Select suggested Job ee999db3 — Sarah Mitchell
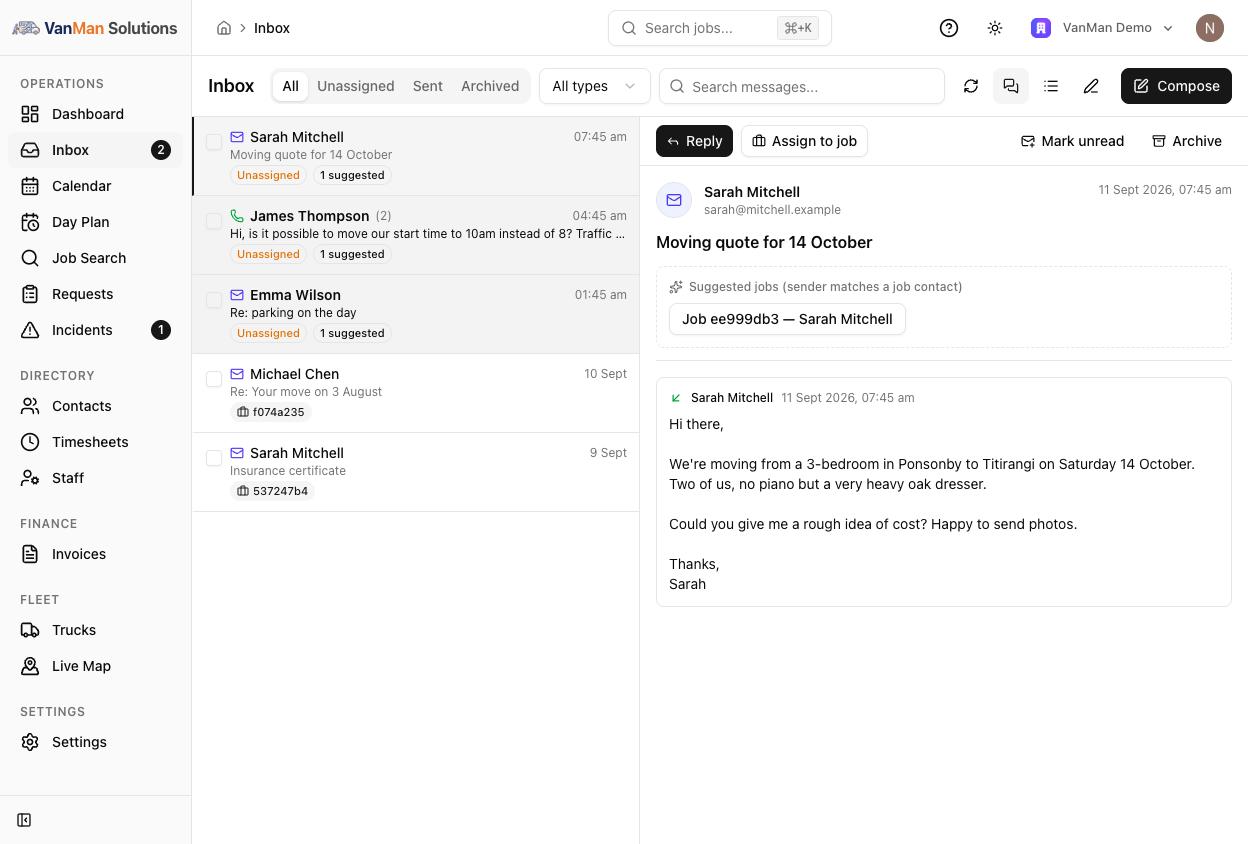 click(x=787, y=319)
